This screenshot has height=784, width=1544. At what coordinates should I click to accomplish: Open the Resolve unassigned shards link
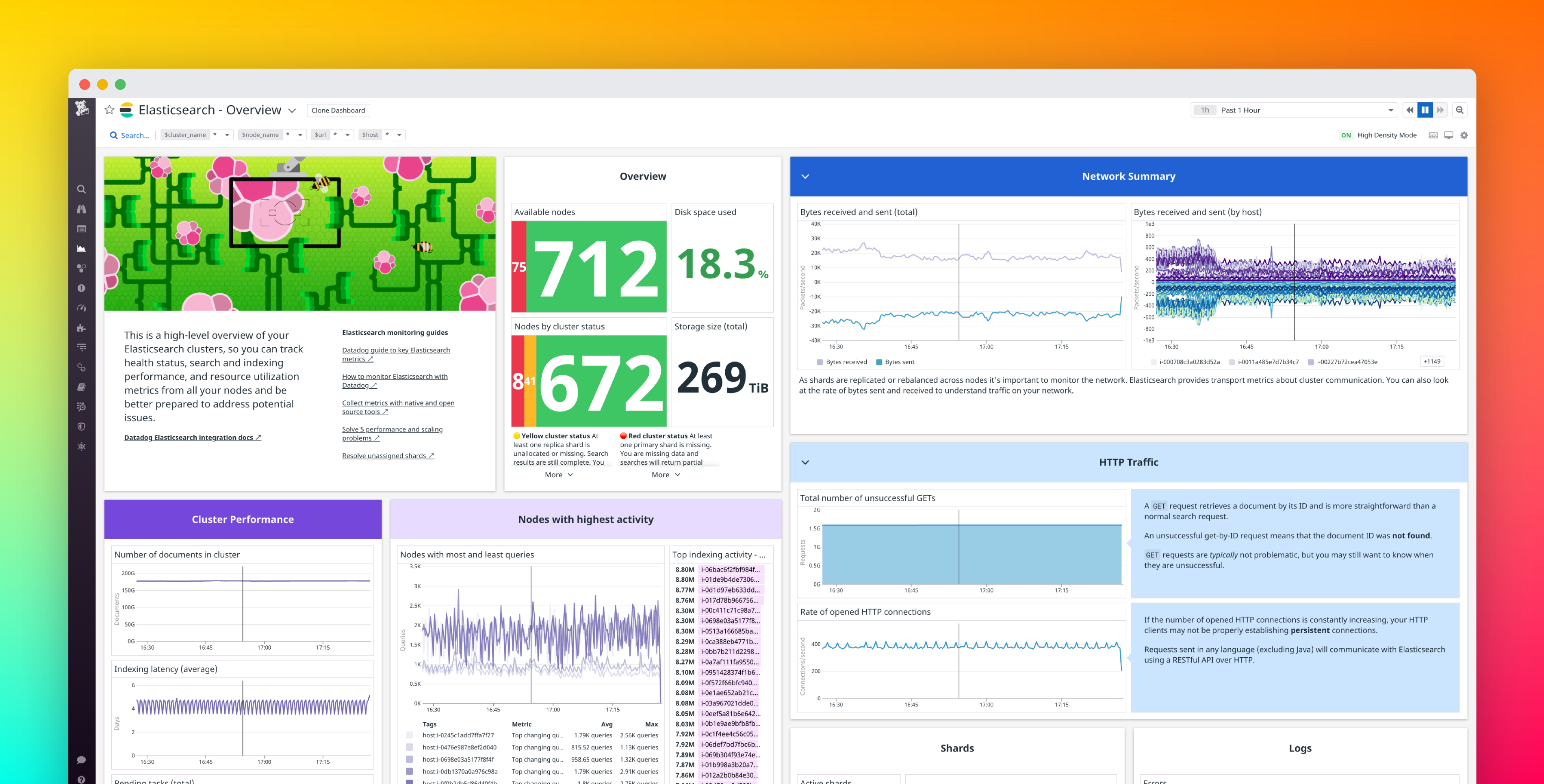click(x=387, y=455)
